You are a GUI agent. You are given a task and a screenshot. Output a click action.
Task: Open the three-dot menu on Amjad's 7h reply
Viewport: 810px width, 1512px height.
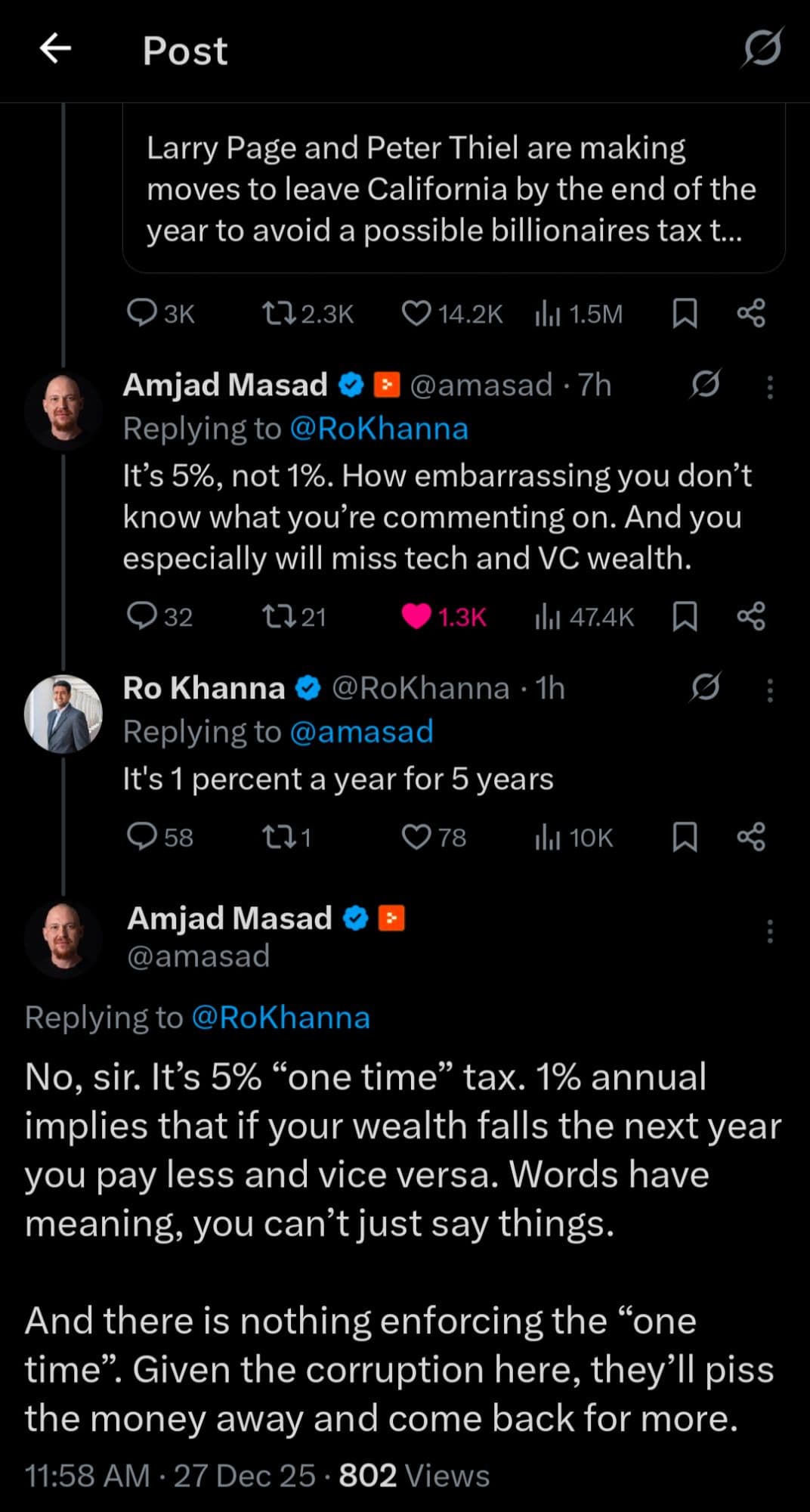point(770,387)
